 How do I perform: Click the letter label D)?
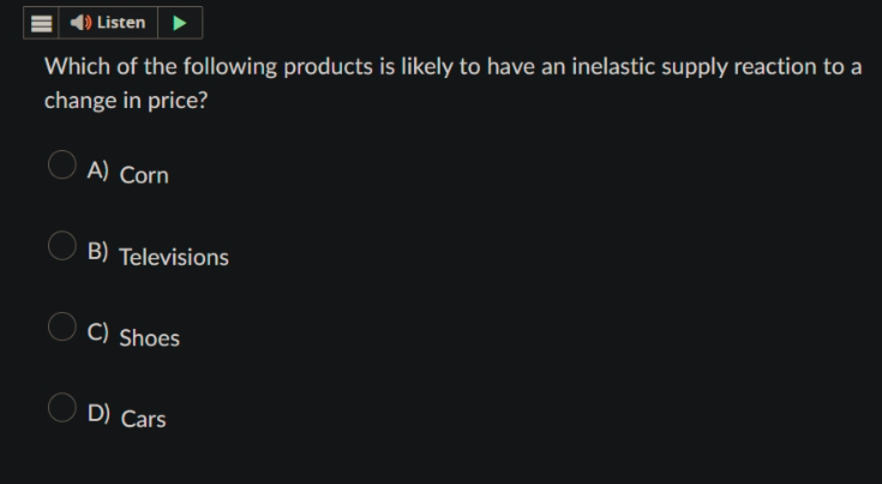coord(98,413)
